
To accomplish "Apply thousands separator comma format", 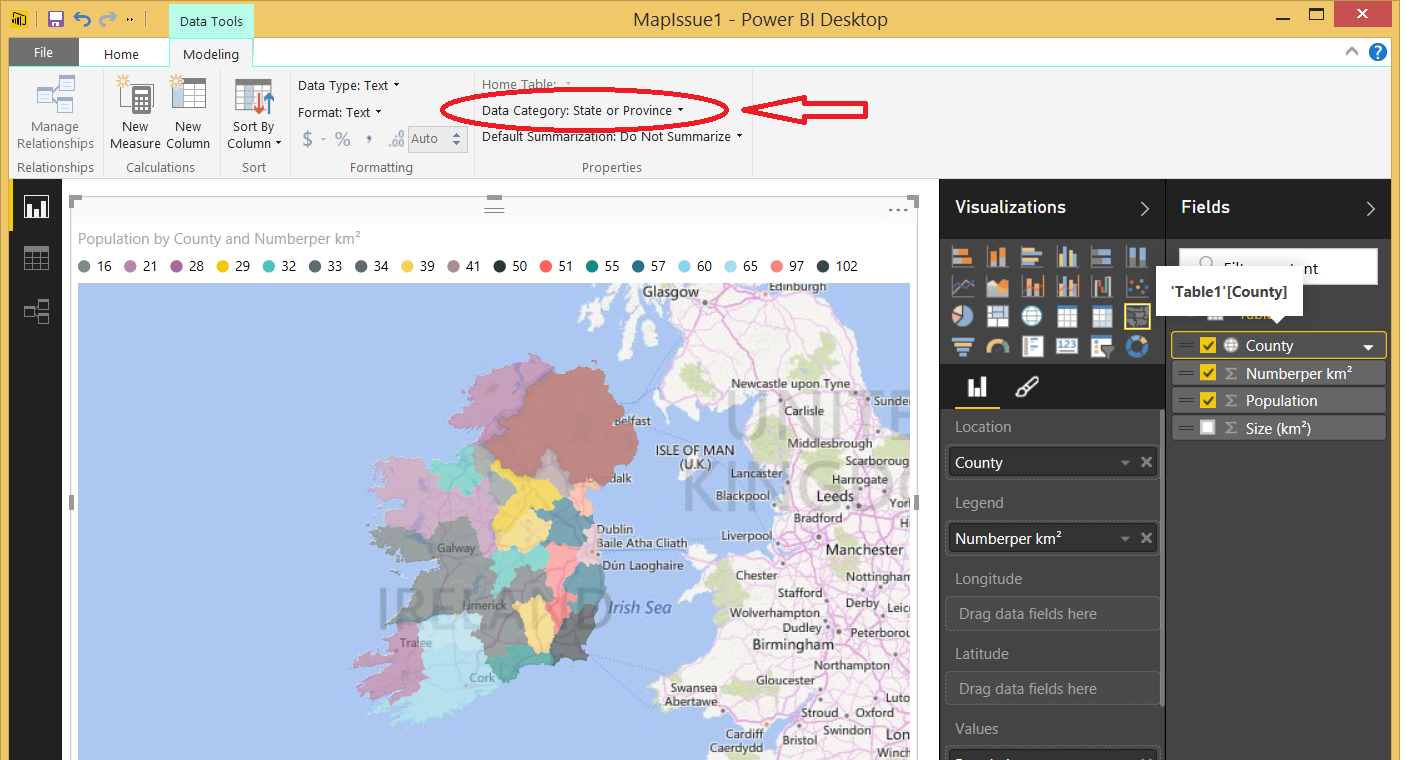I will [x=369, y=139].
